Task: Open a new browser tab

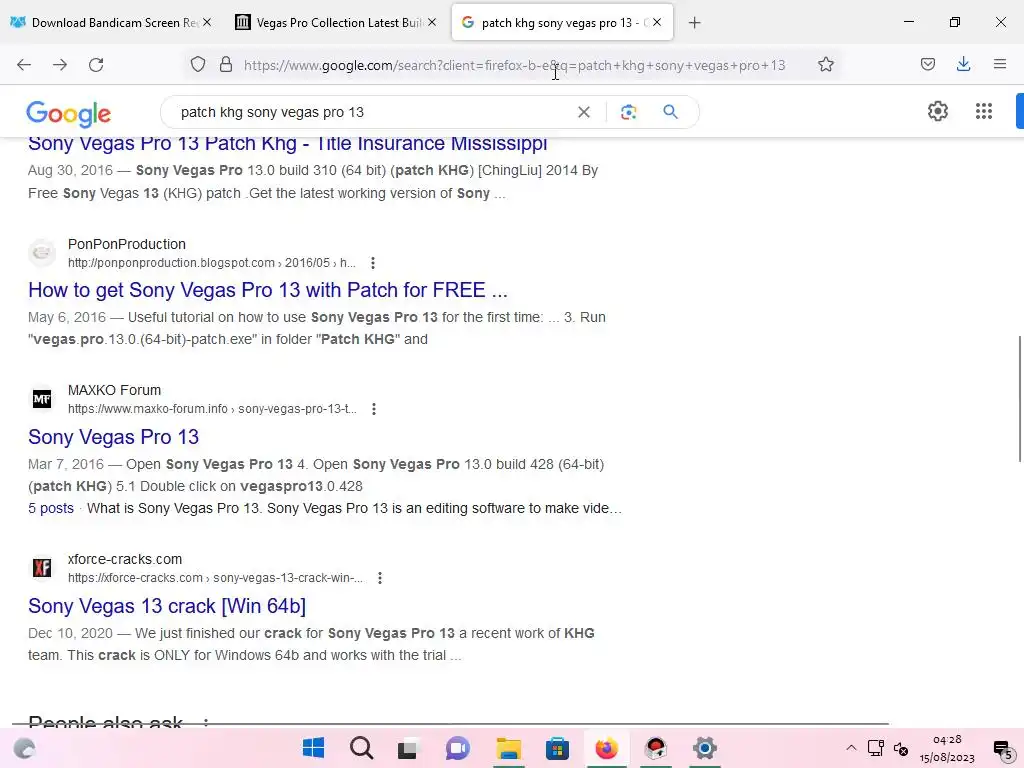Action: point(694,23)
